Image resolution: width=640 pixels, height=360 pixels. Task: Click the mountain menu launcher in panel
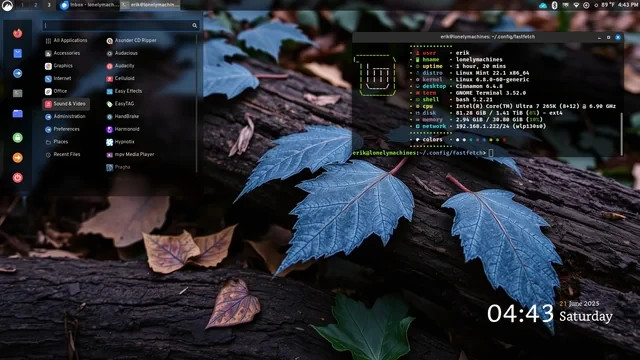(7, 5)
